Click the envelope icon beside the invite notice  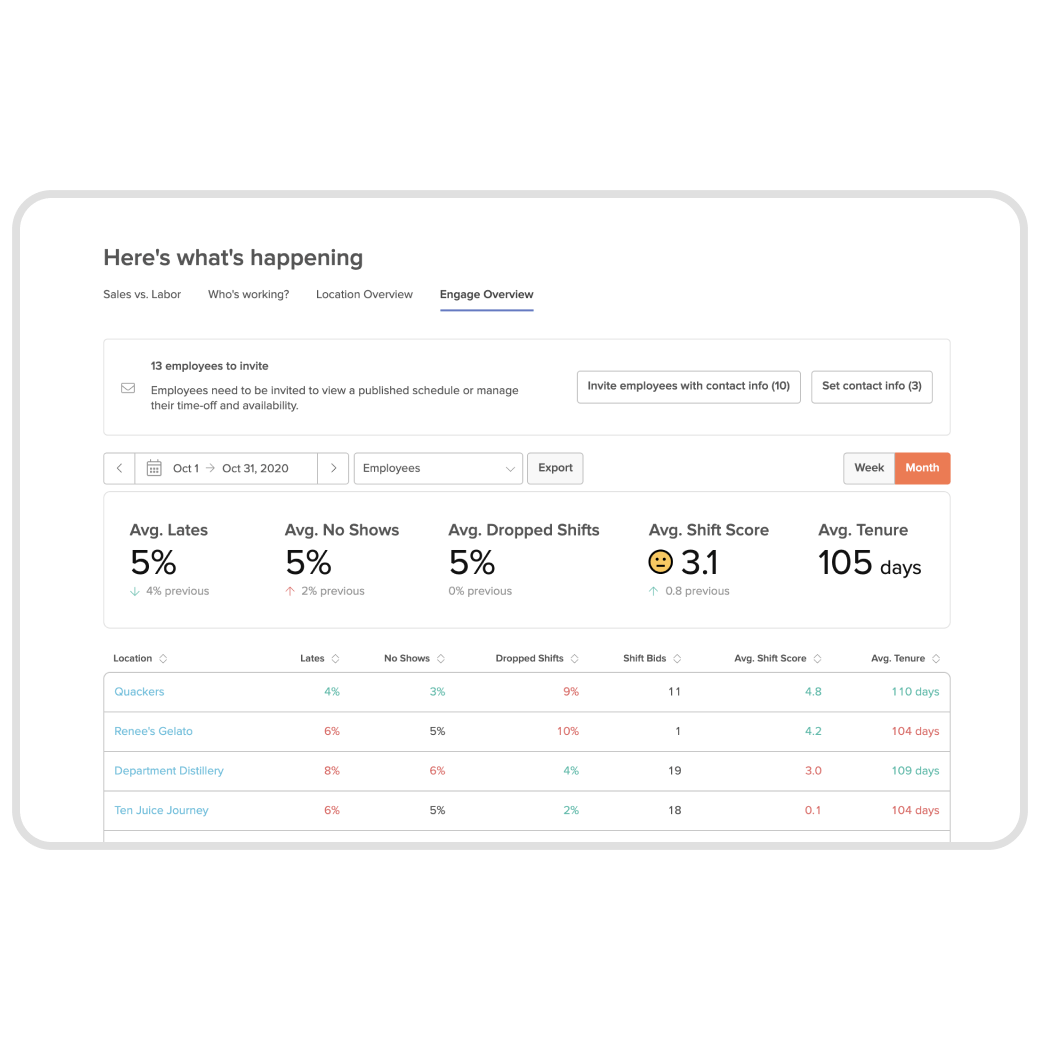[x=128, y=386]
